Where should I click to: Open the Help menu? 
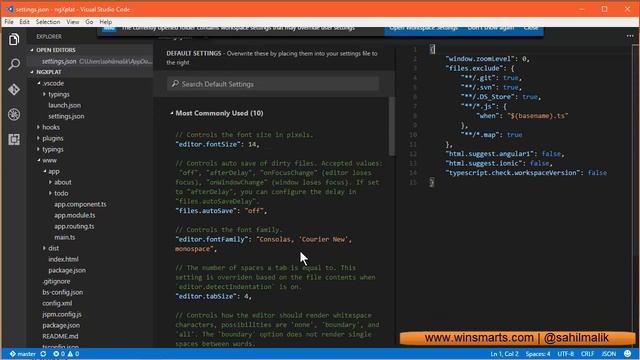(106, 22)
